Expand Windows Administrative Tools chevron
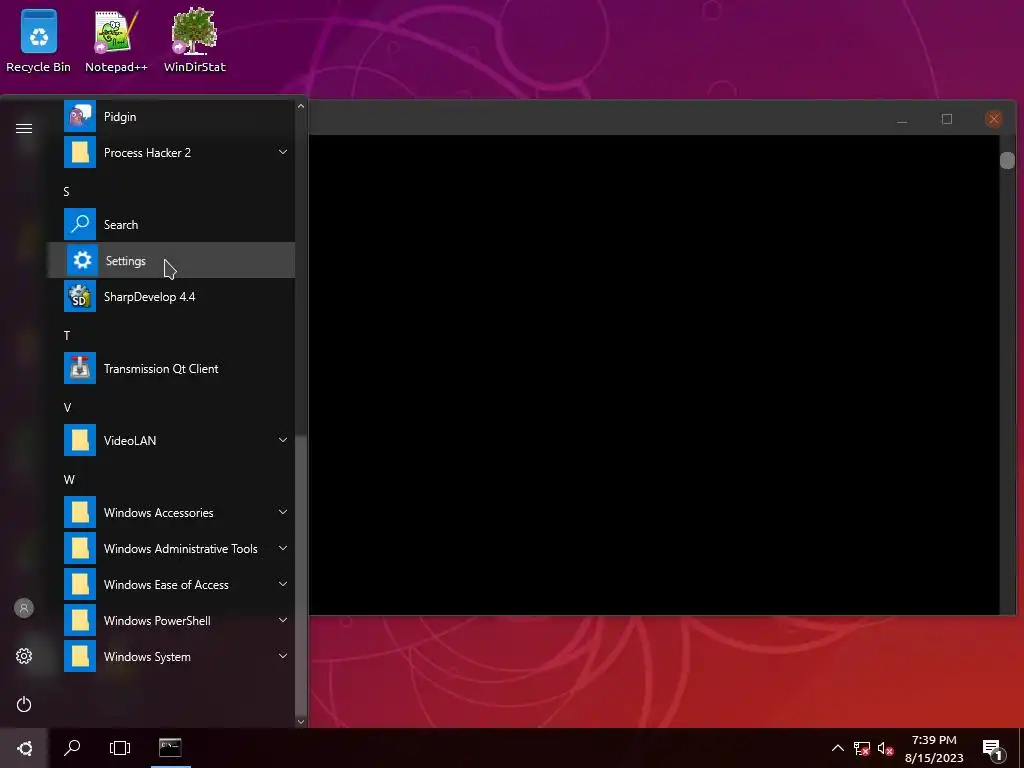Viewport: 1024px width, 768px height. point(283,548)
